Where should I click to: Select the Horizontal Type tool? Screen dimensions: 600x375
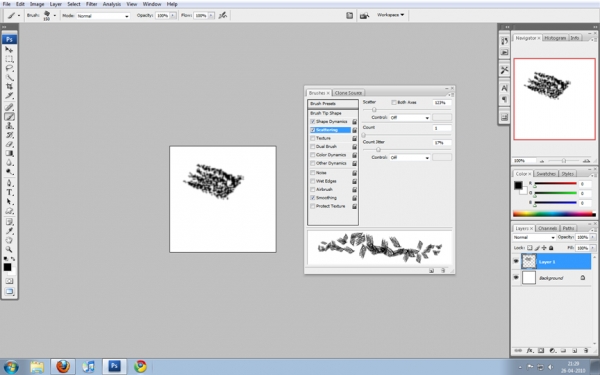[9, 192]
